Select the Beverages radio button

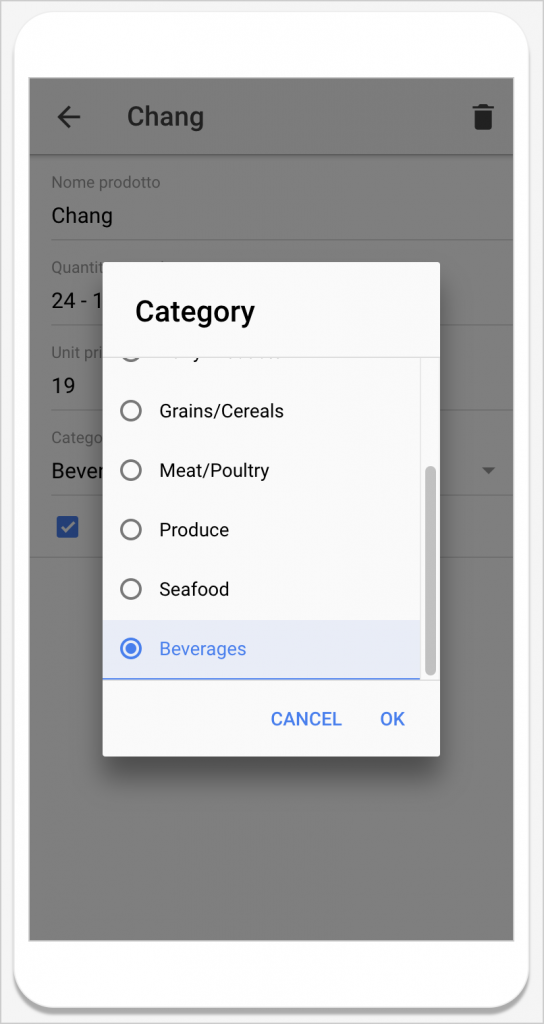click(131, 648)
